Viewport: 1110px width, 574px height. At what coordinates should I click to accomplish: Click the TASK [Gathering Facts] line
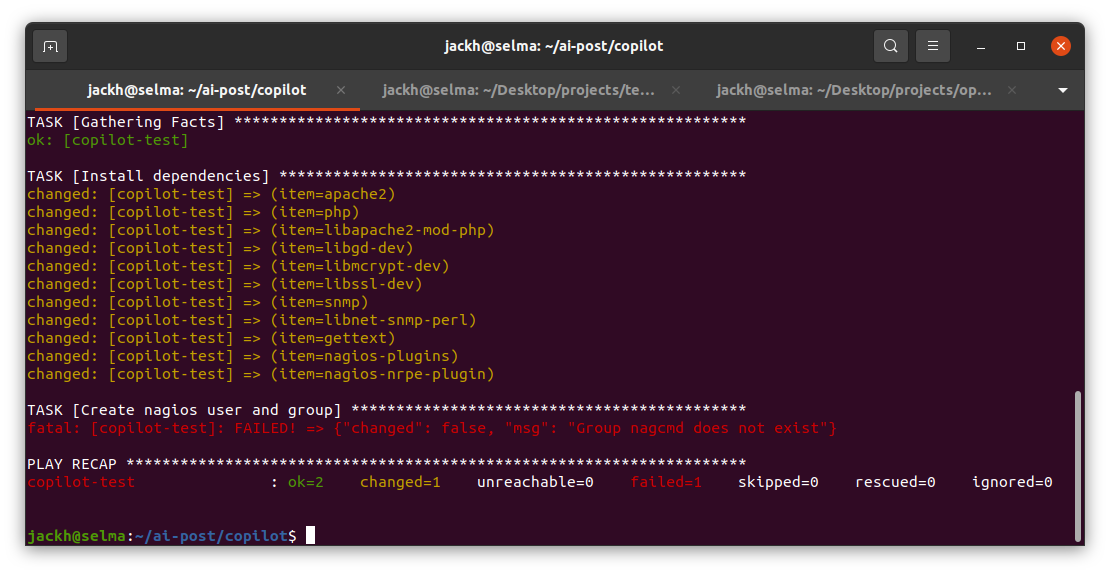[x=387, y=122]
